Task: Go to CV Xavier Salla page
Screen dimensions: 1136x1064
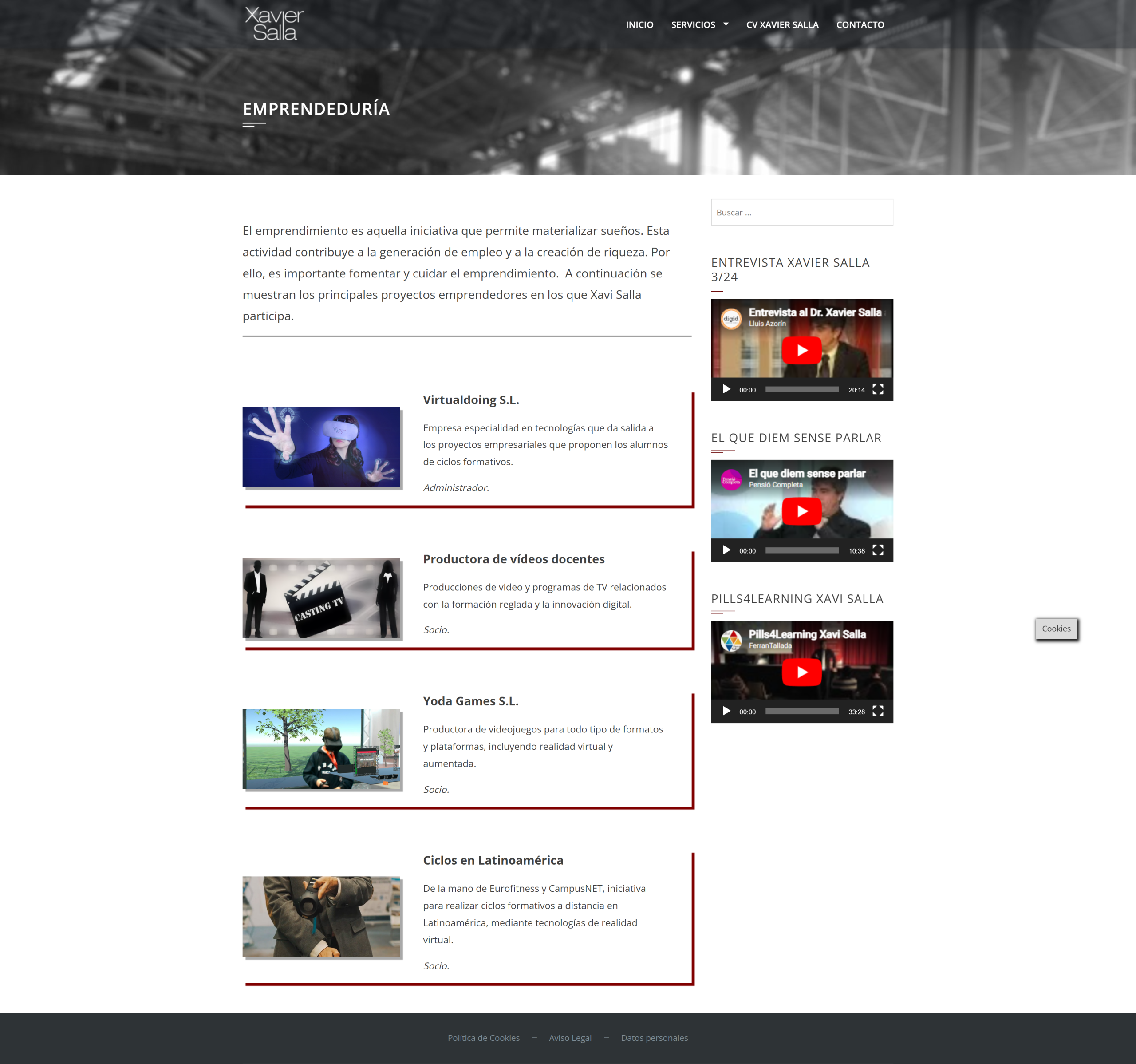Action: (782, 24)
